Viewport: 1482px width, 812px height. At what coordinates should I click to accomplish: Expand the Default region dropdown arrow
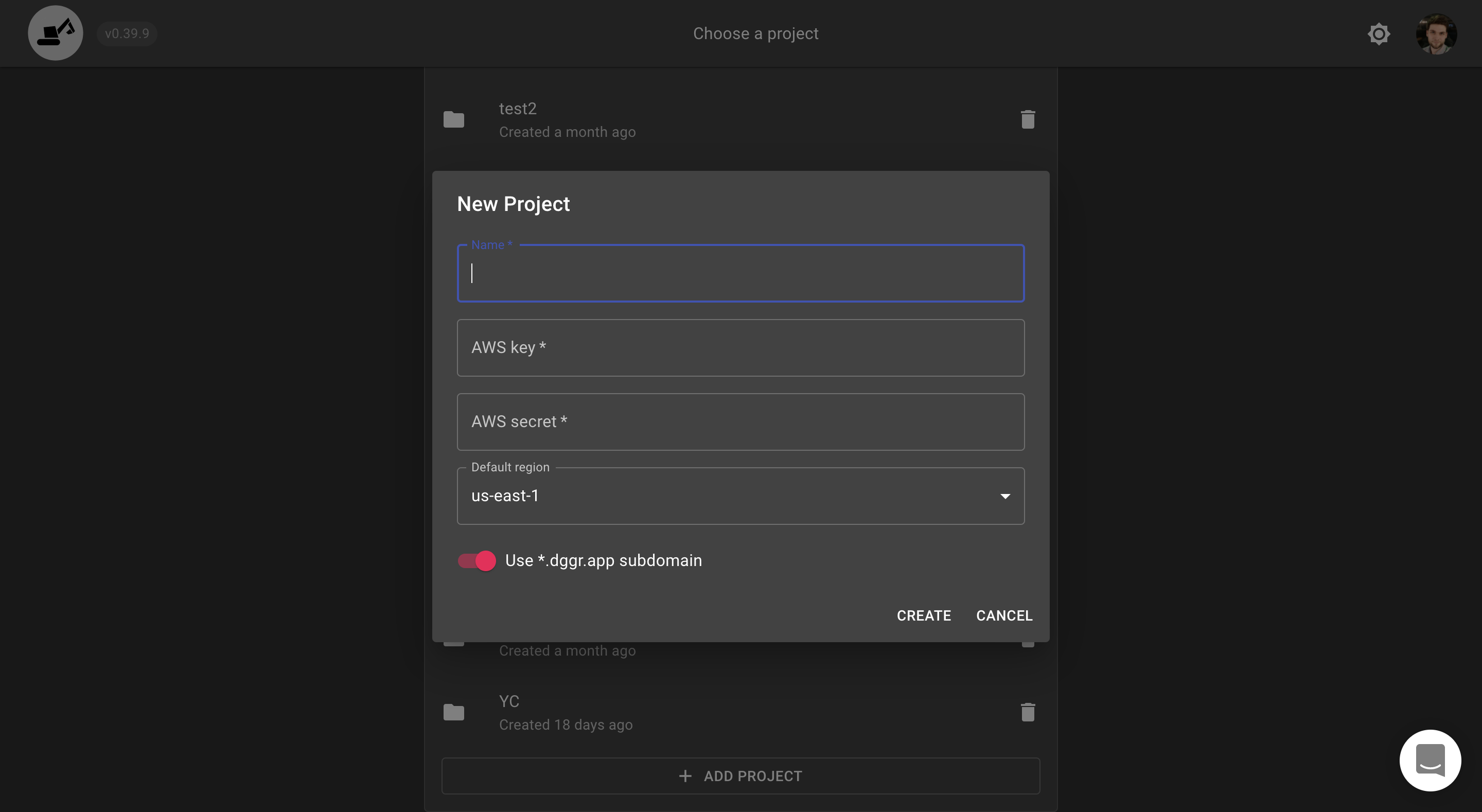1004,496
